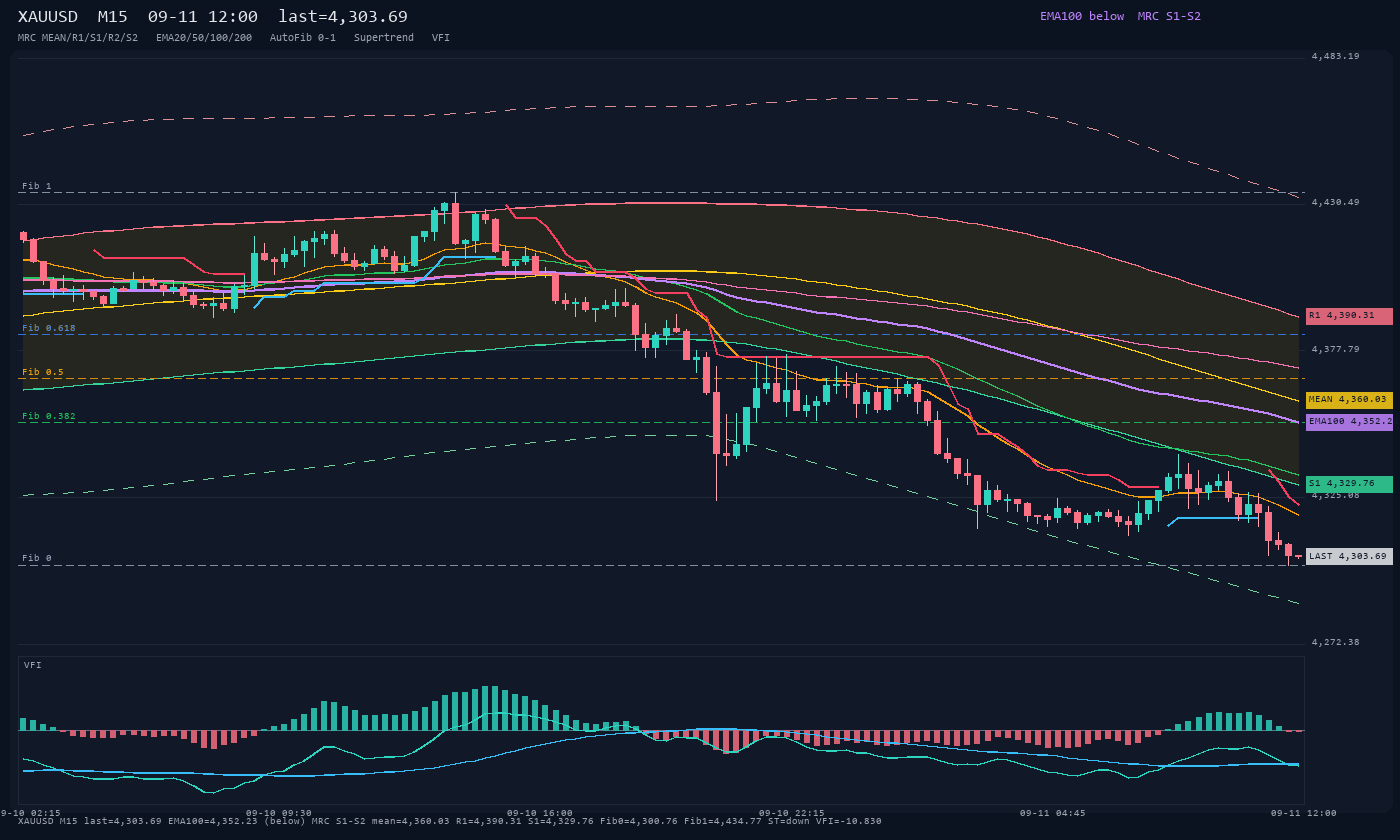
Task: Click the Fib 0.618 level label
Action: [x=49, y=328]
